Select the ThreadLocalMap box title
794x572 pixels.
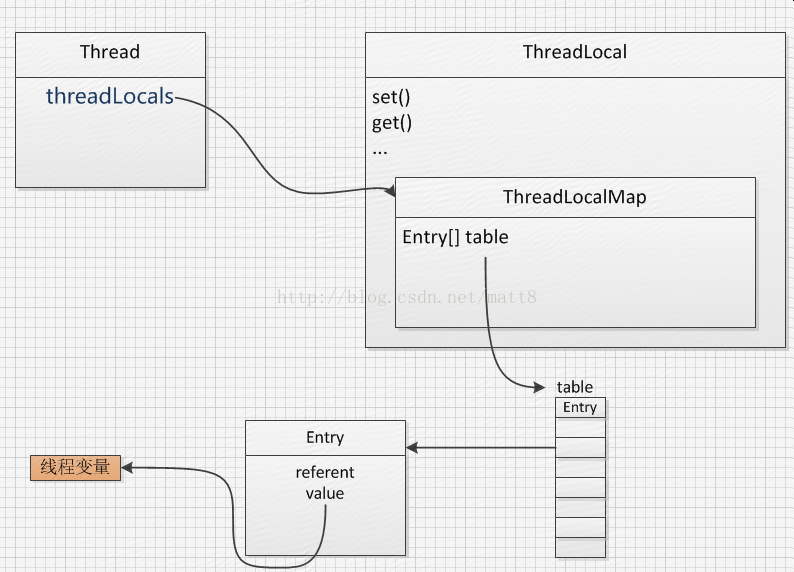click(x=575, y=197)
